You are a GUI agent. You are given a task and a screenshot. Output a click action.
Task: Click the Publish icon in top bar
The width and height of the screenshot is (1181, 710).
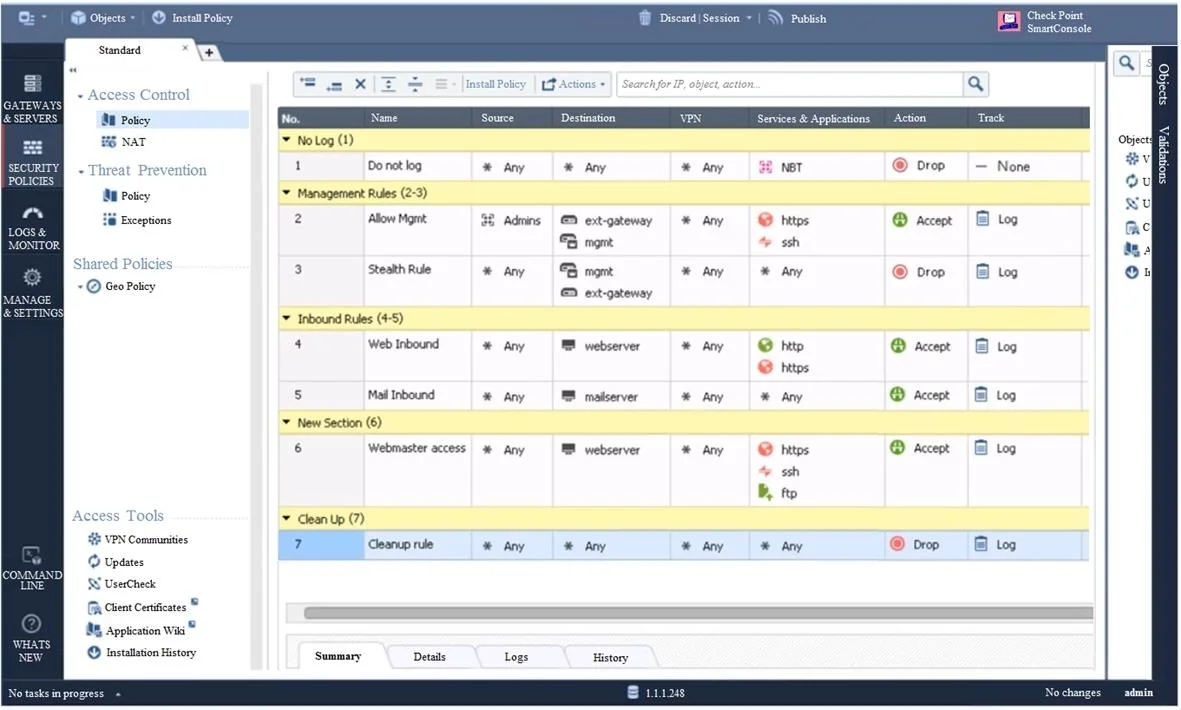pos(775,17)
